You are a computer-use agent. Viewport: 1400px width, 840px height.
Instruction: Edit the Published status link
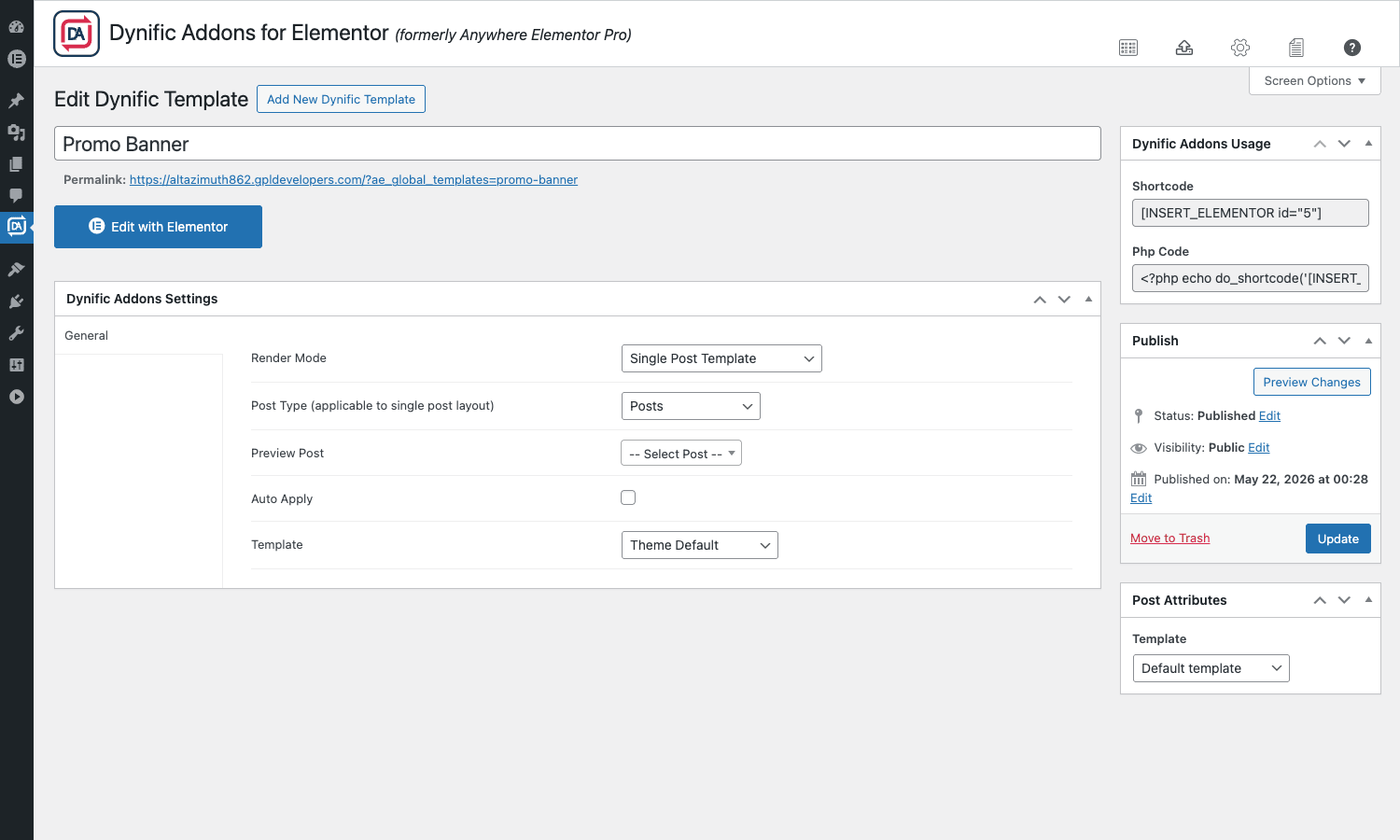click(1269, 416)
